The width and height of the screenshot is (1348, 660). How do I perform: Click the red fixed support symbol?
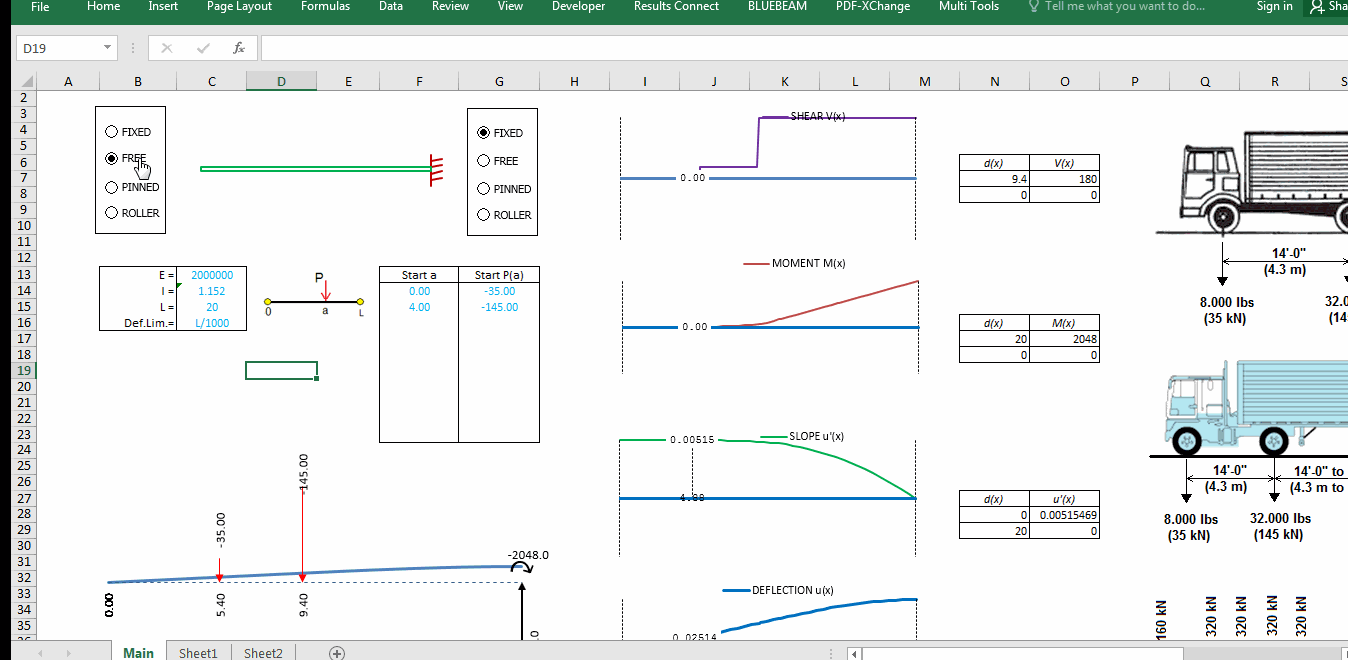click(436, 170)
